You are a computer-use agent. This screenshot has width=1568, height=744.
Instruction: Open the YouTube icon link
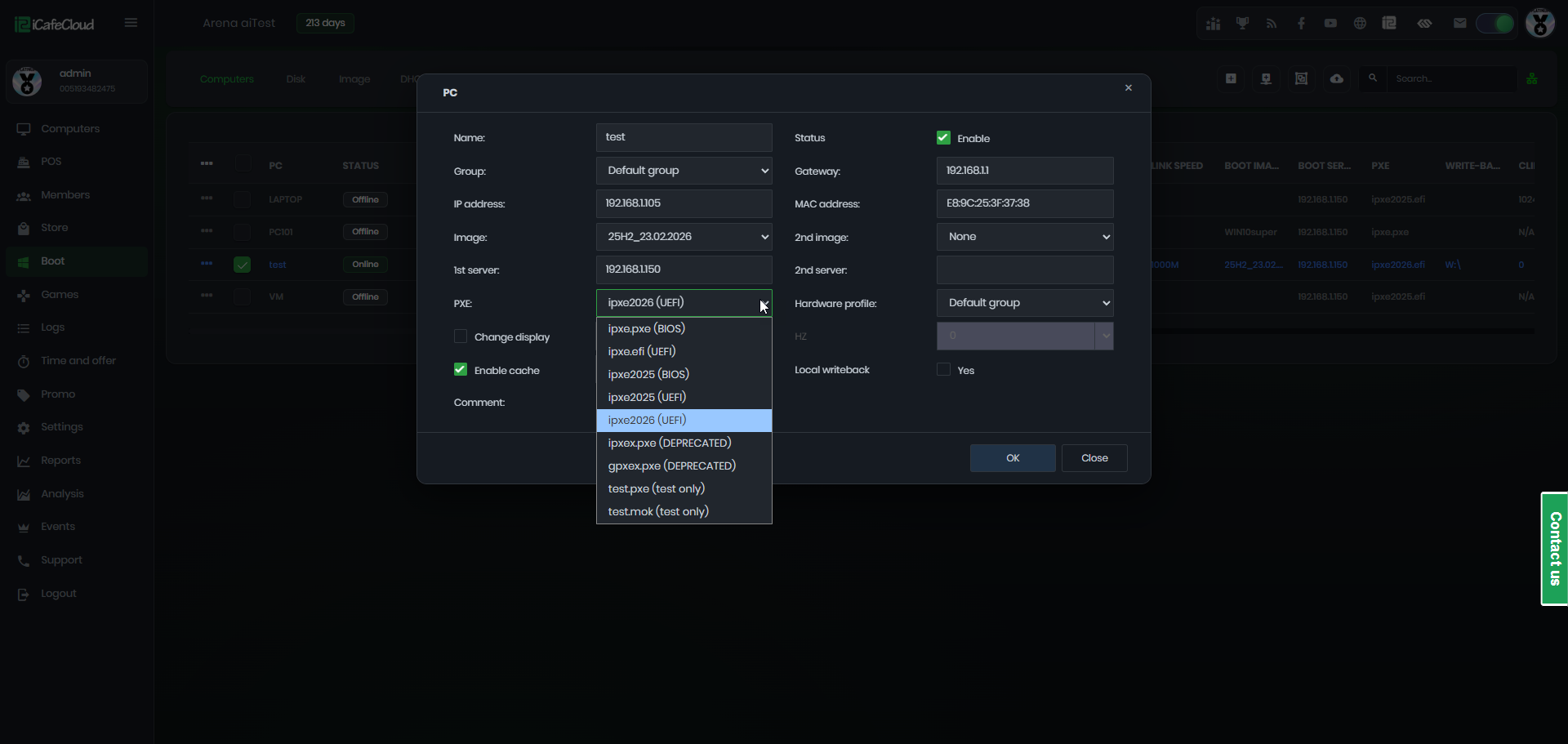click(1330, 23)
